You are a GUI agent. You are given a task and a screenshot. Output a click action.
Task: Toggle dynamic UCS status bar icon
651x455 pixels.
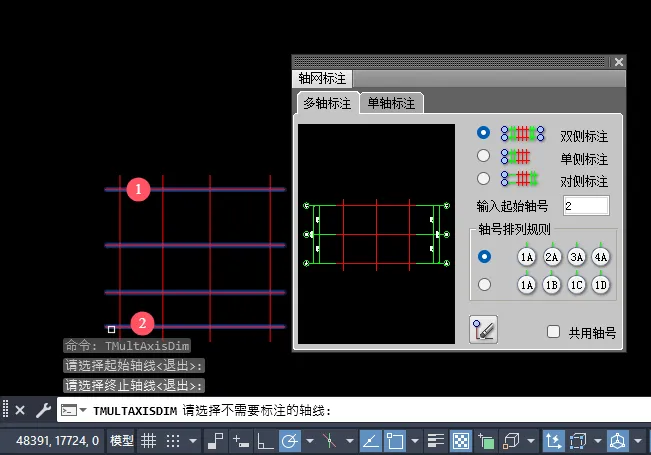point(553,440)
